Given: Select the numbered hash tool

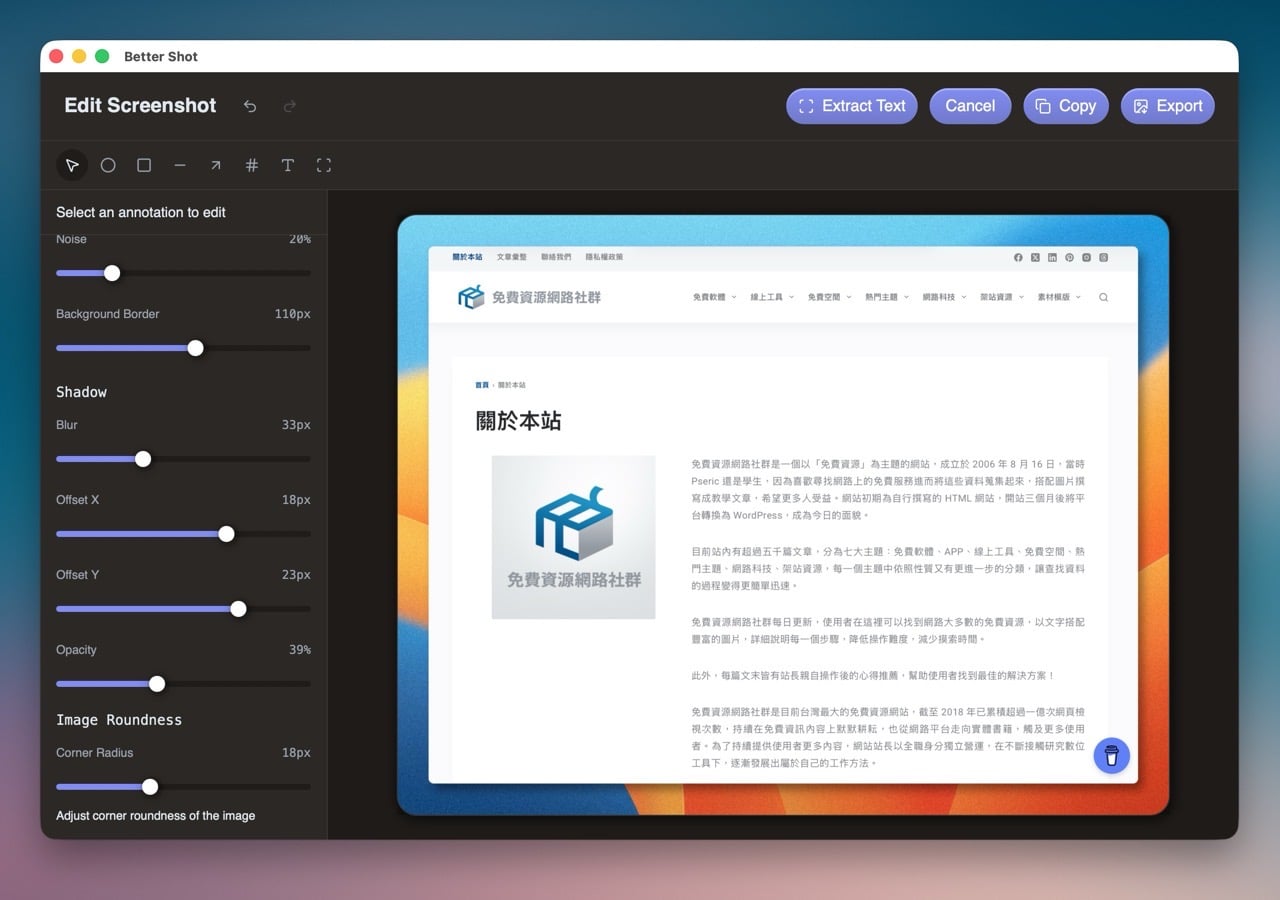Looking at the screenshot, I should click(252, 165).
